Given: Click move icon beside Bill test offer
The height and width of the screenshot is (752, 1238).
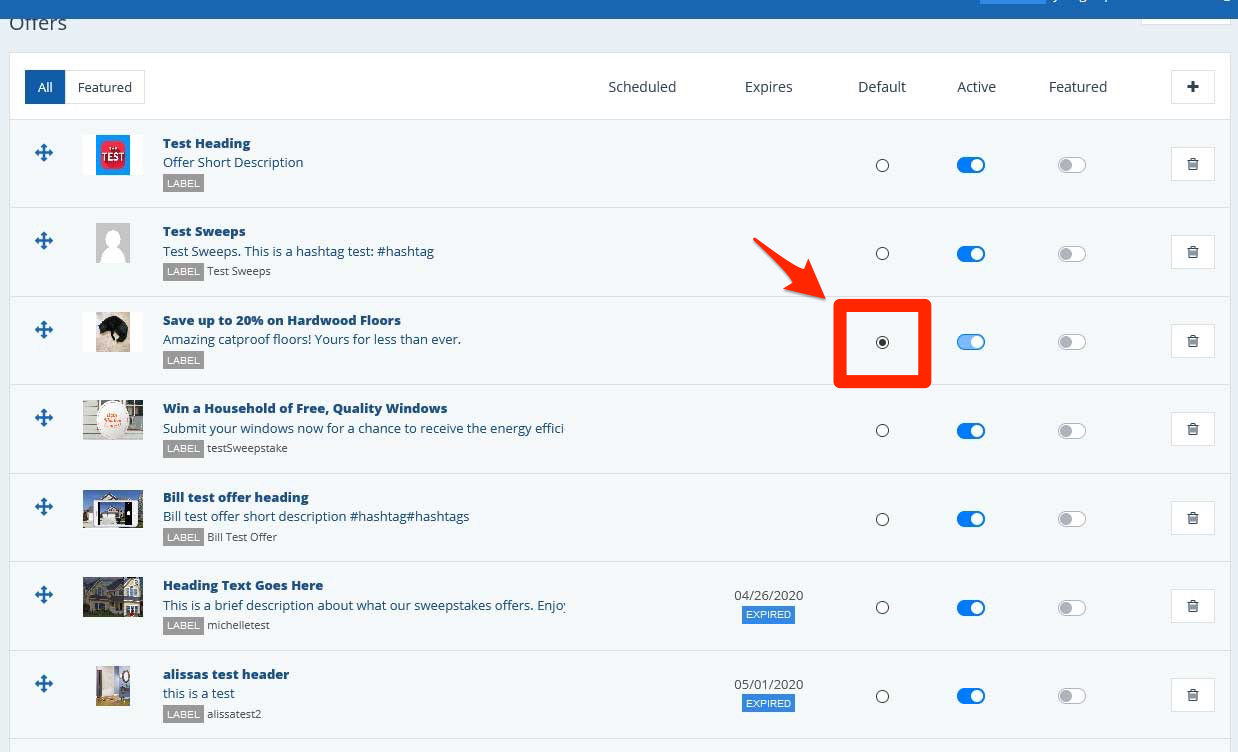Looking at the screenshot, I should 44,506.
